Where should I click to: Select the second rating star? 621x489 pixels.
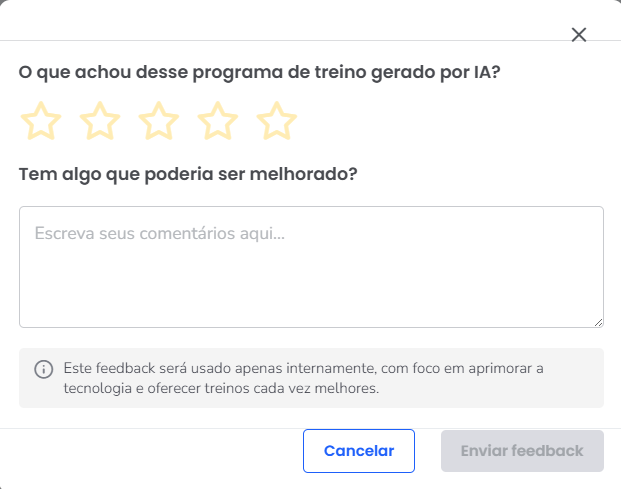tap(100, 122)
